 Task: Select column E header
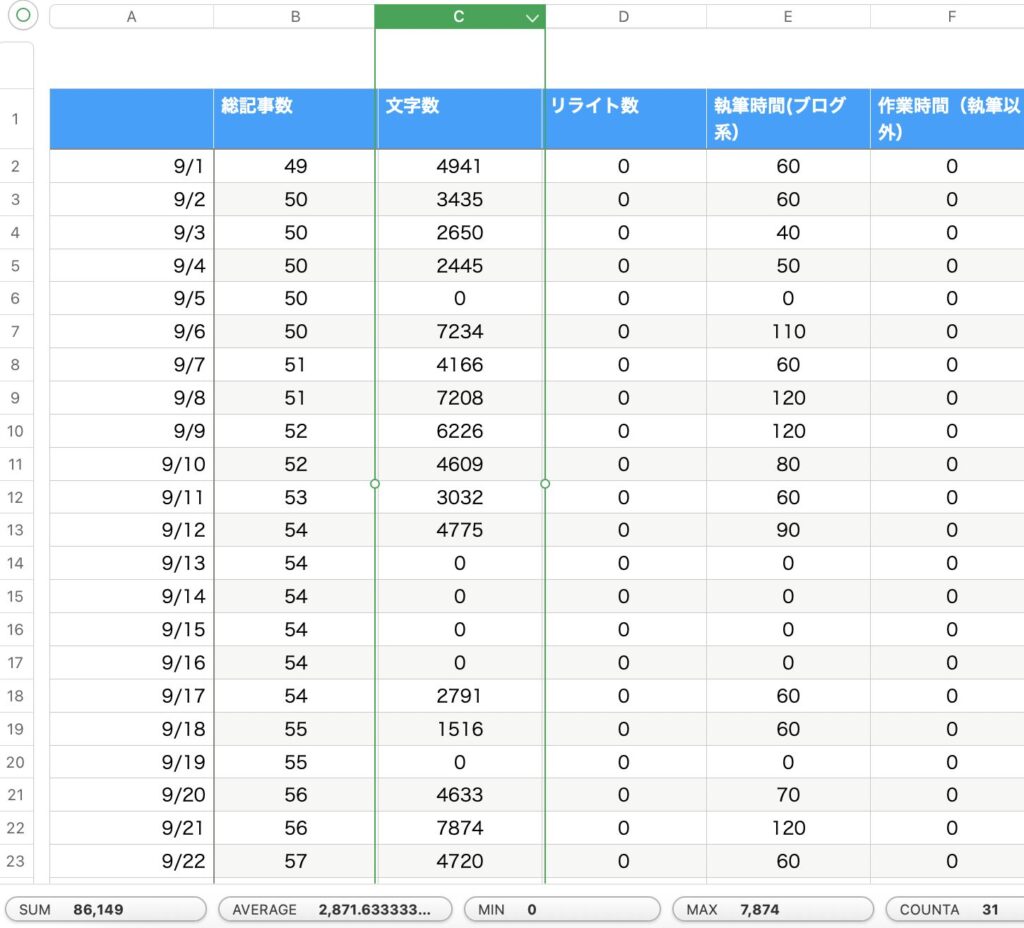pyautogui.click(x=788, y=17)
